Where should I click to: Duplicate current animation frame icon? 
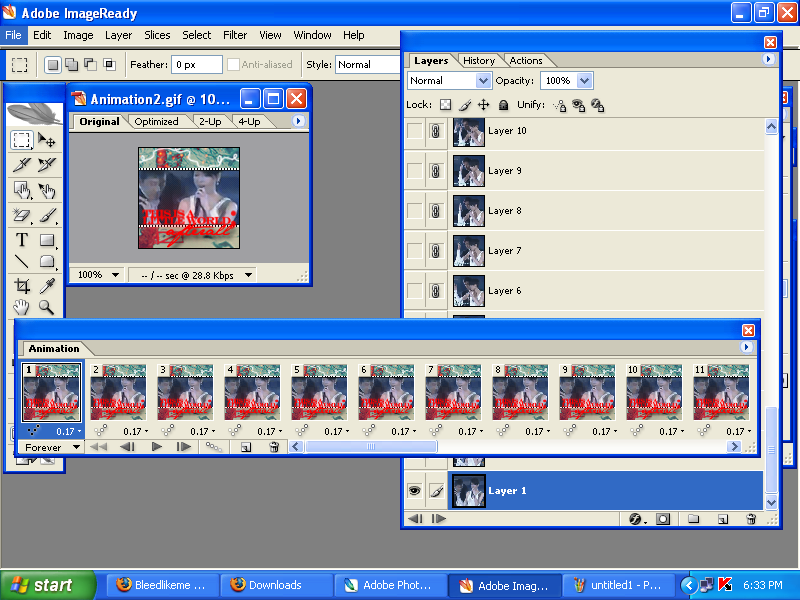tap(246, 447)
